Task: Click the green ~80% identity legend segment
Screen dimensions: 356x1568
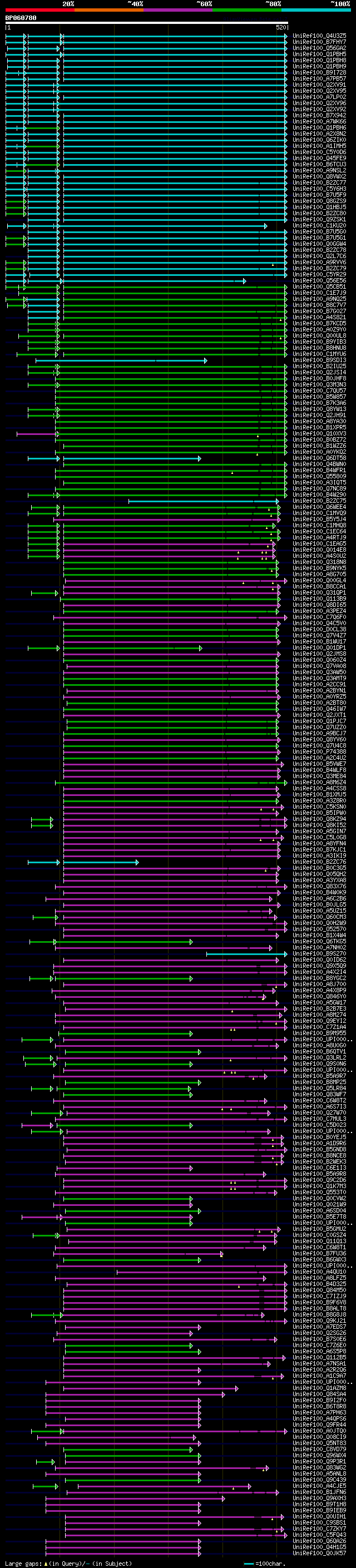Action: pyautogui.click(x=247, y=10)
